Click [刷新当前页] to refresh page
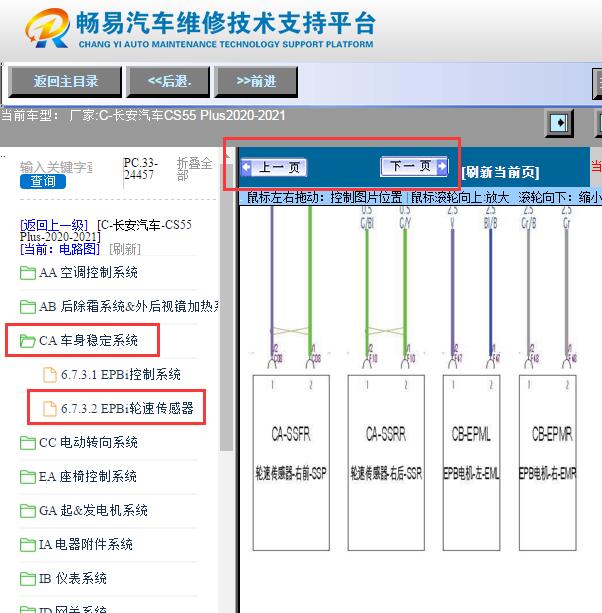602x613 pixels. pos(500,172)
